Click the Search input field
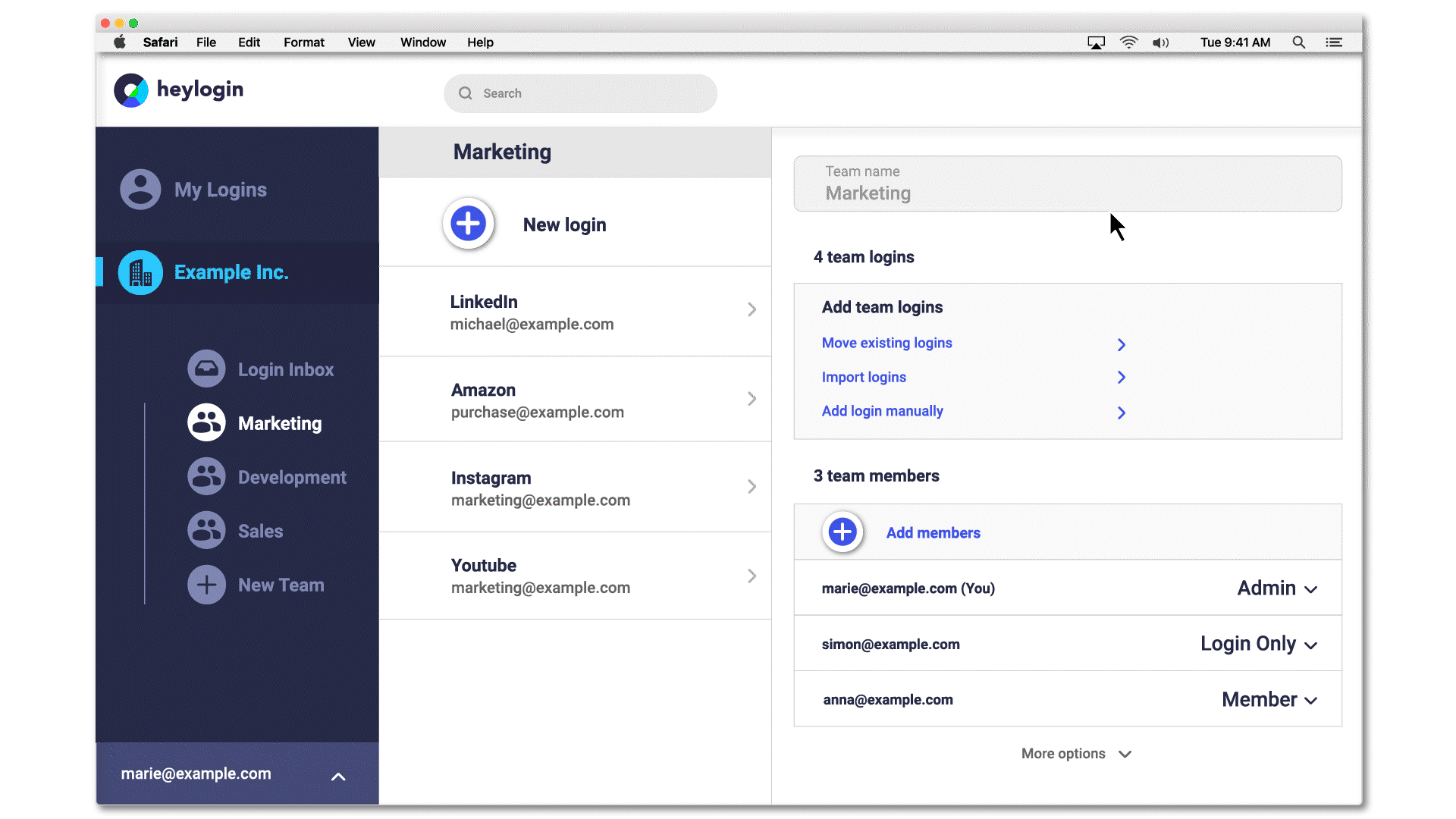Image resolution: width=1456 pixels, height=819 pixels. 580,93
